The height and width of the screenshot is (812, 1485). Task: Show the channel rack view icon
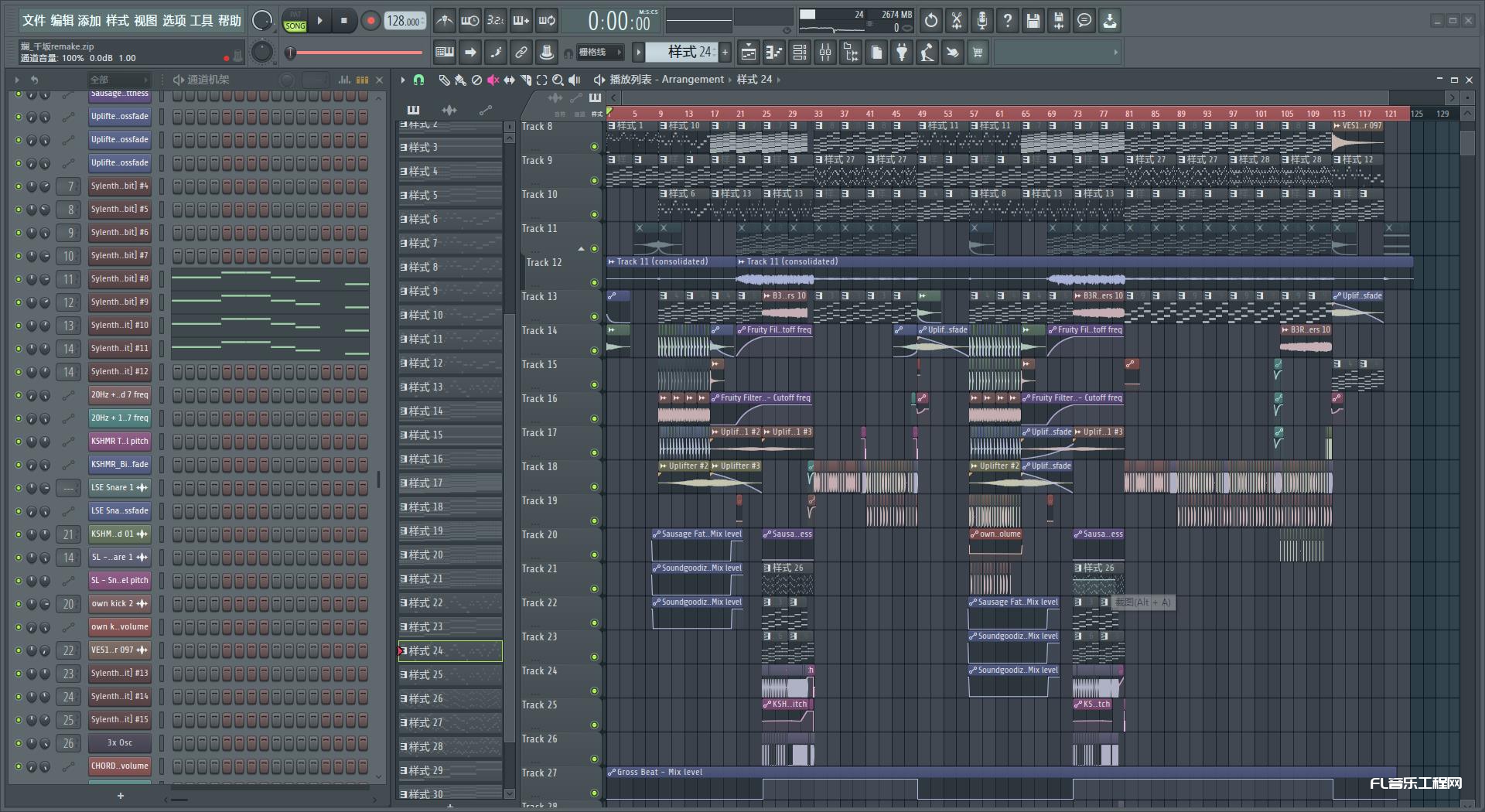point(800,53)
